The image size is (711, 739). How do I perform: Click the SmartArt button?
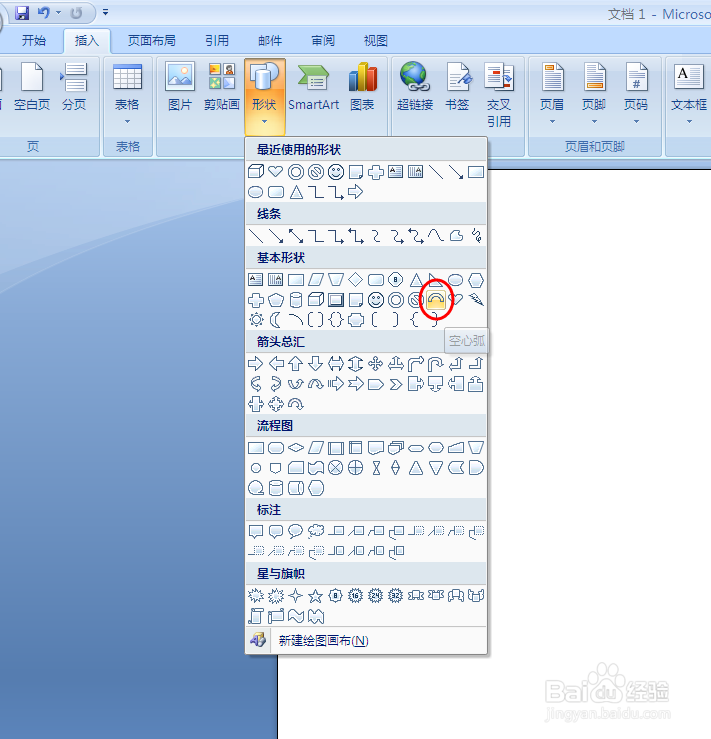(313, 88)
